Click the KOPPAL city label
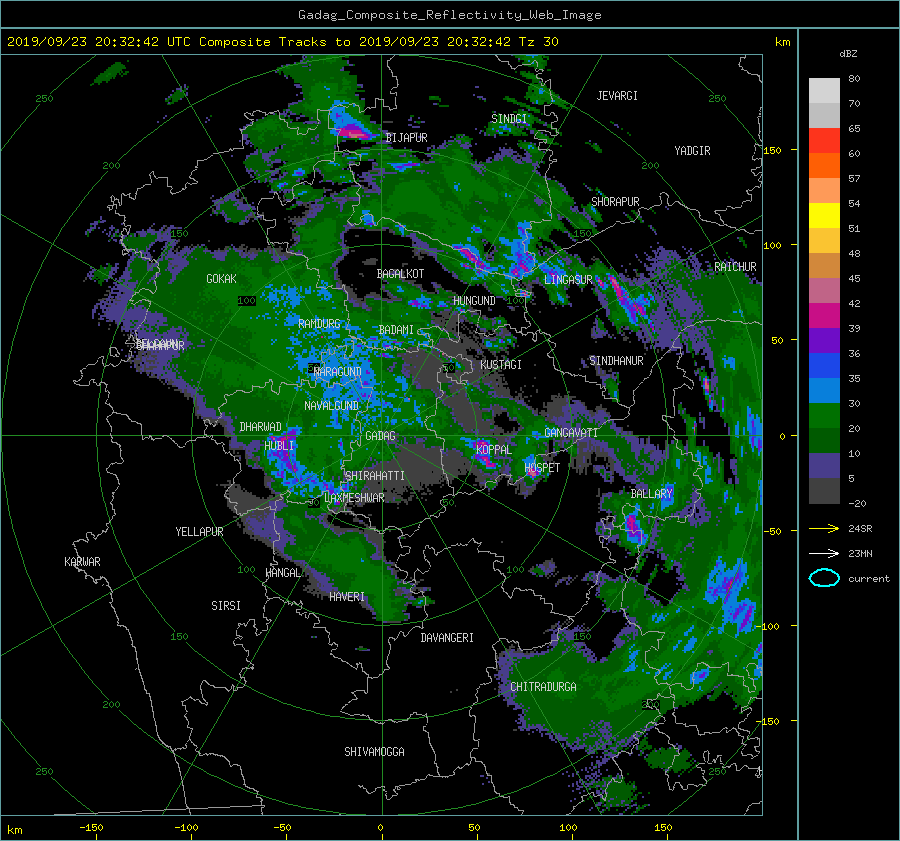The height and width of the screenshot is (841, 900). pyautogui.click(x=494, y=450)
